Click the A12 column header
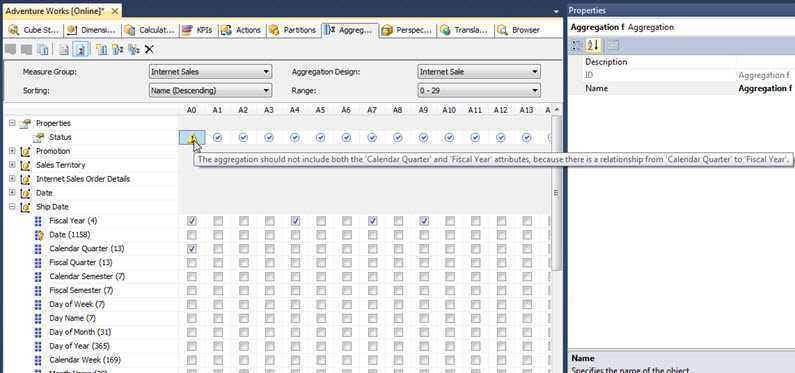Viewport: 795px width, 373px height. tap(501, 109)
